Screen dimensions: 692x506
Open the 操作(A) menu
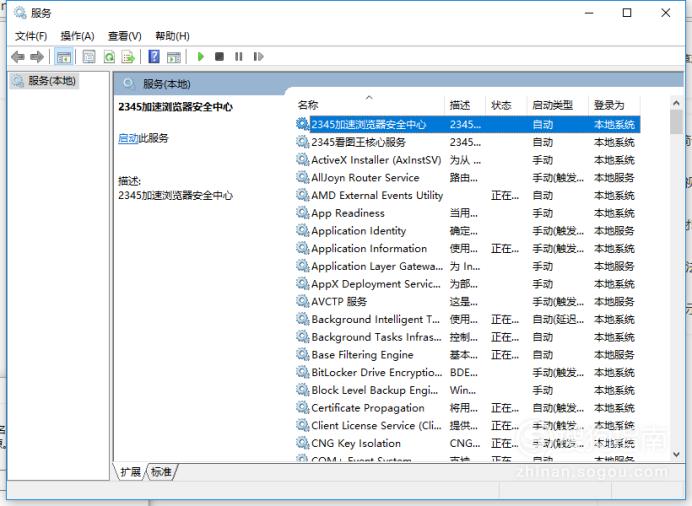point(78,36)
